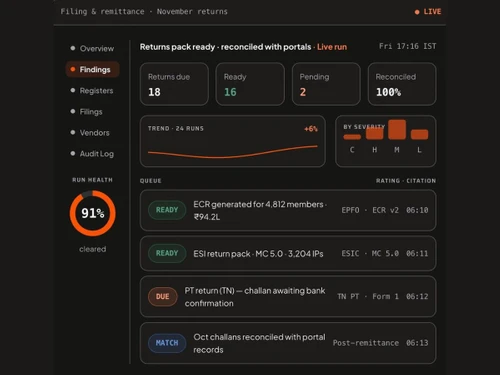Open the Audit Log section
The image size is (500, 375).
pyautogui.click(x=92, y=154)
